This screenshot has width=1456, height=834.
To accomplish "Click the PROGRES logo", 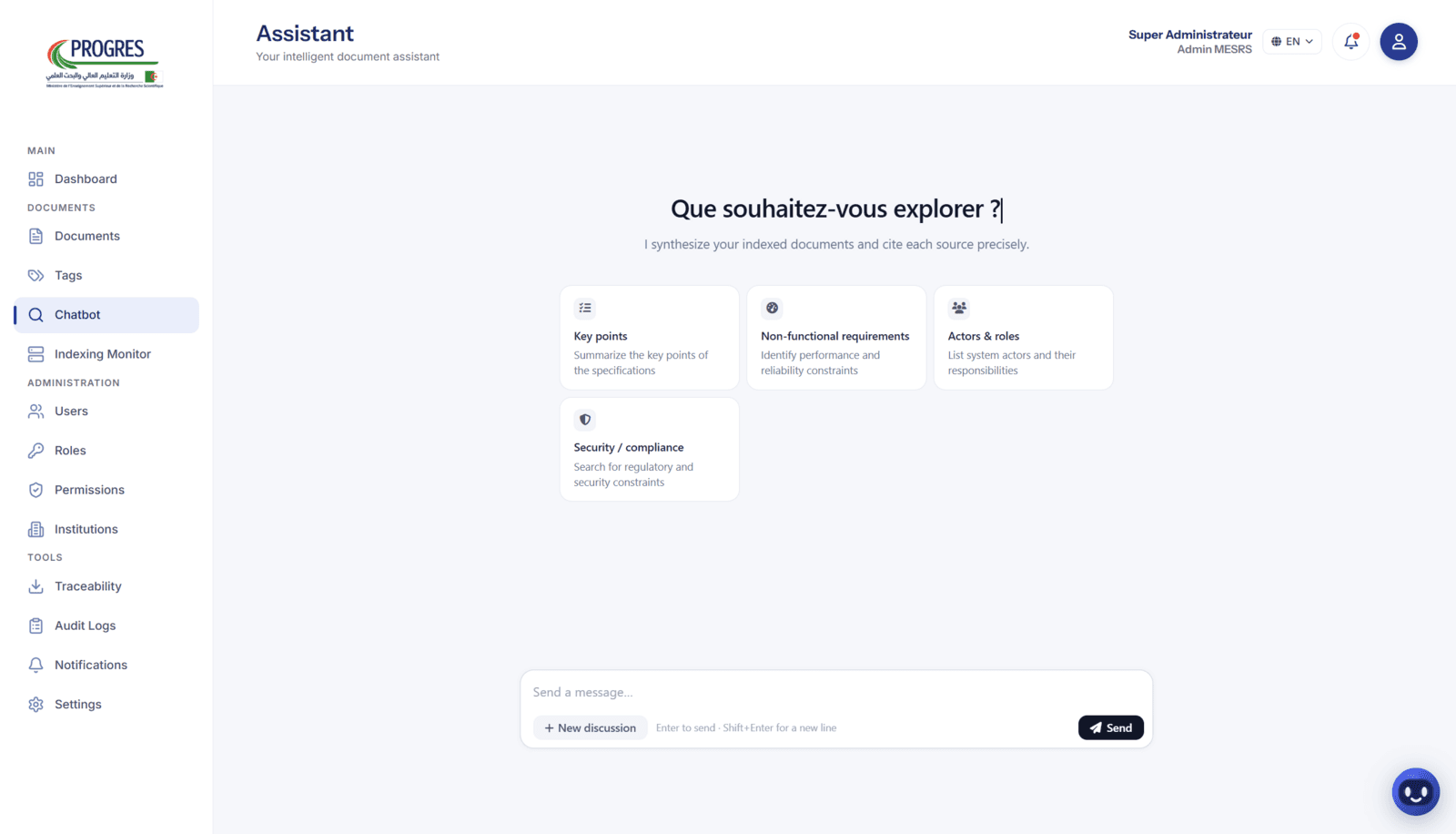I will [105, 63].
